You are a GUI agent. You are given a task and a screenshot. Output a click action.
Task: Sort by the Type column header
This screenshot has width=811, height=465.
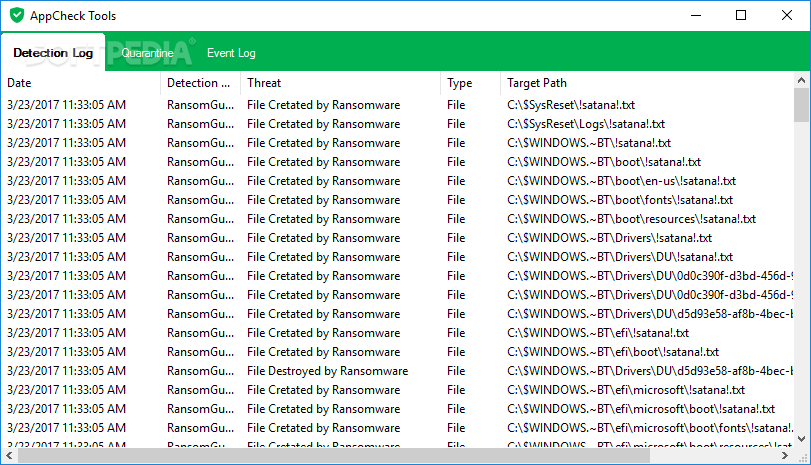pyautogui.click(x=470, y=83)
